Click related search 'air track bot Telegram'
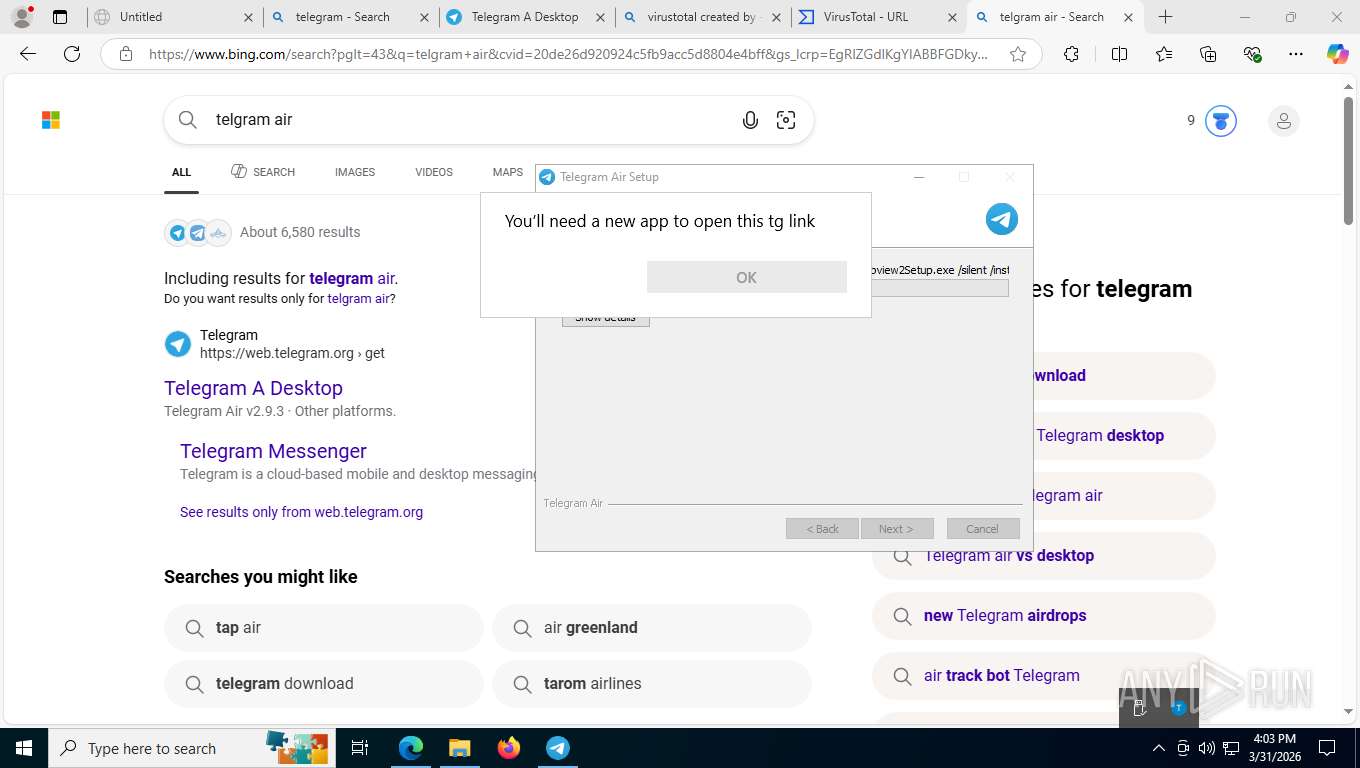This screenshot has width=1360, height=768. (x=1044, y=676)
